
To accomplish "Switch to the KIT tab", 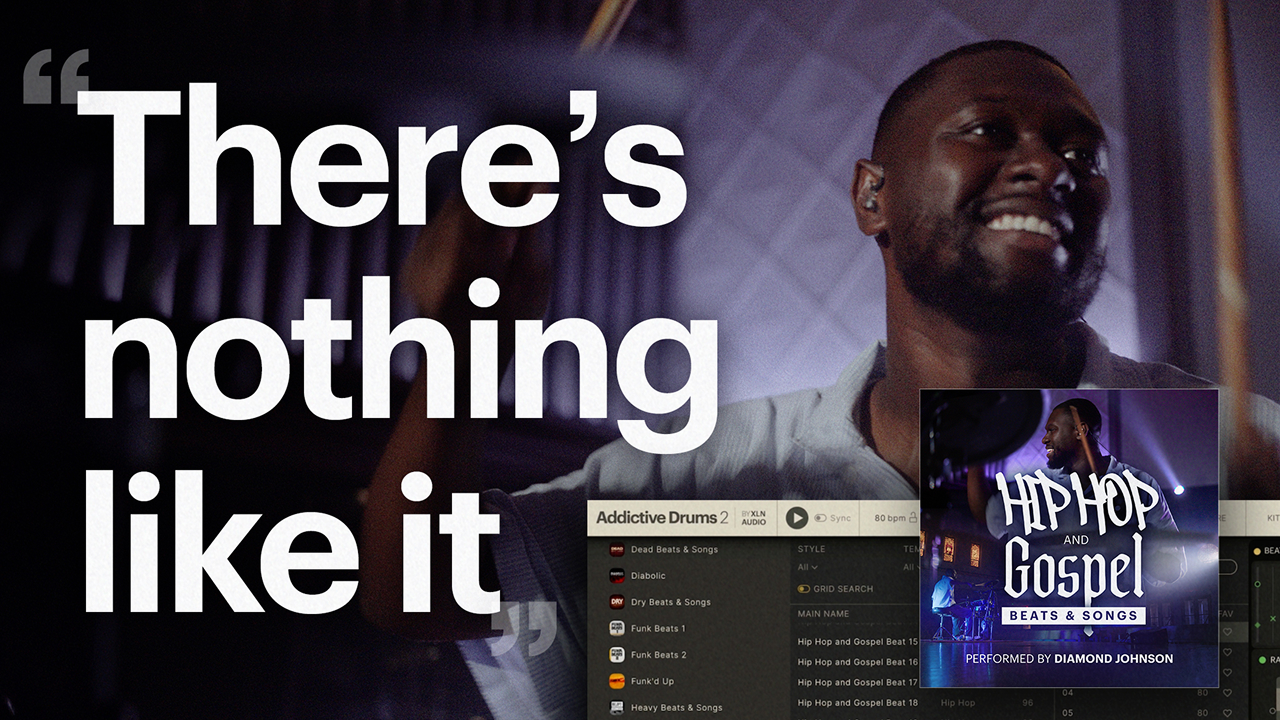I will point(1271,517).
